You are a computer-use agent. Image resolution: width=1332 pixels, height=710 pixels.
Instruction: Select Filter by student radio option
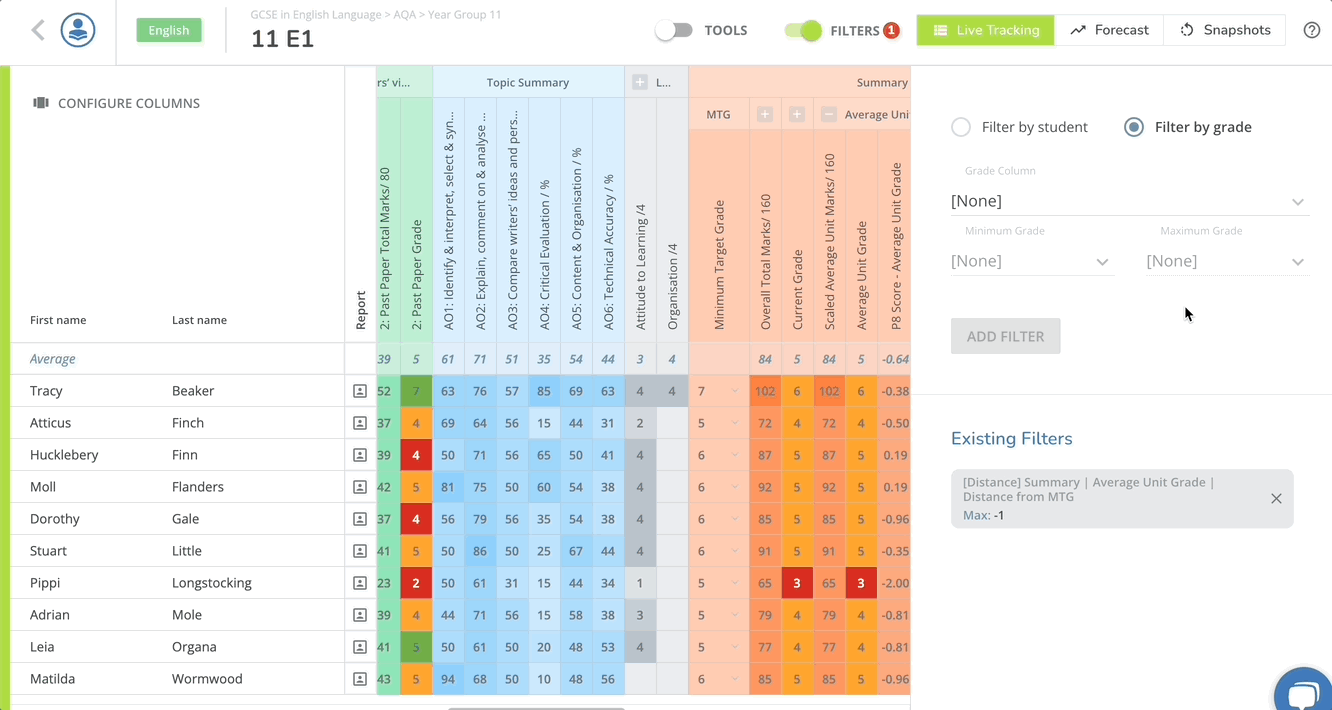click(x=961, y=127)
